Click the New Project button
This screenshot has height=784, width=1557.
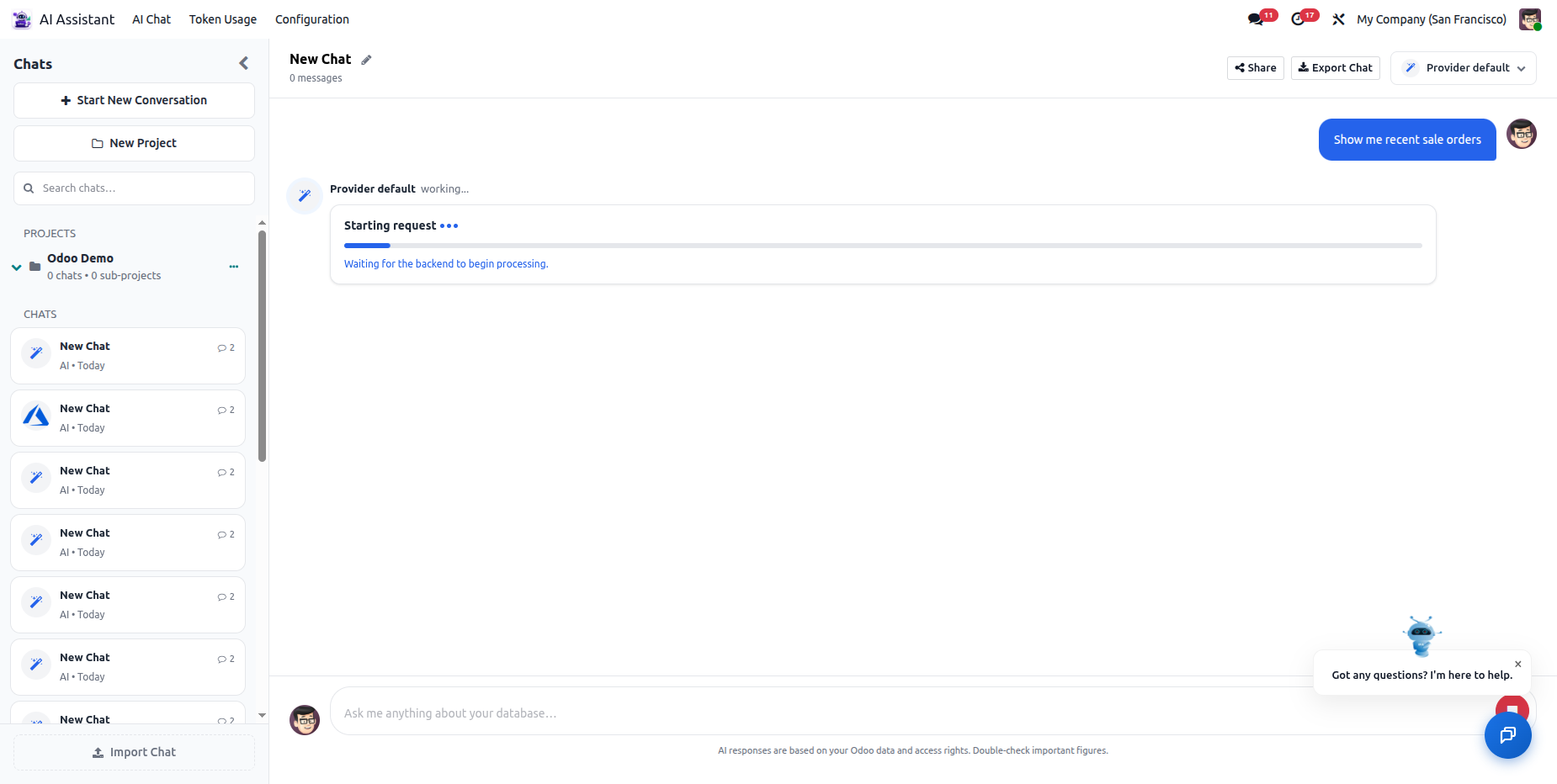click(134, 143)
